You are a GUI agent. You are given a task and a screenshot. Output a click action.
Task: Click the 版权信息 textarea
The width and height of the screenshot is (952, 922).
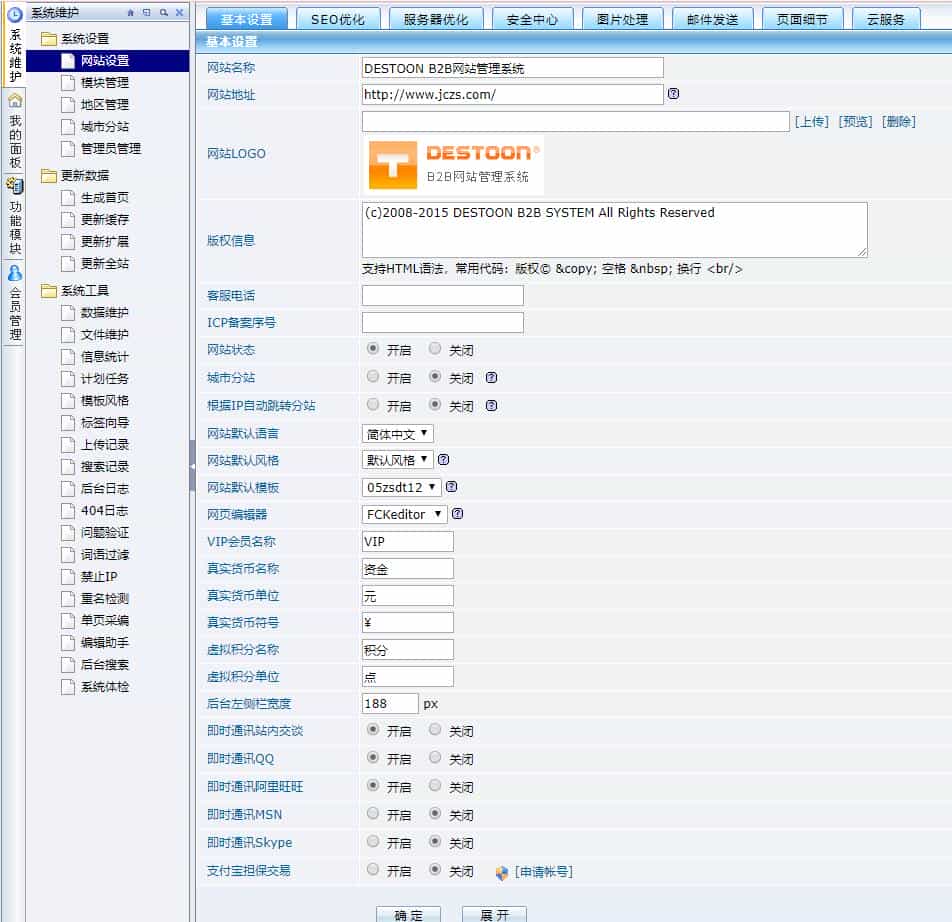(x=614, y=229)
